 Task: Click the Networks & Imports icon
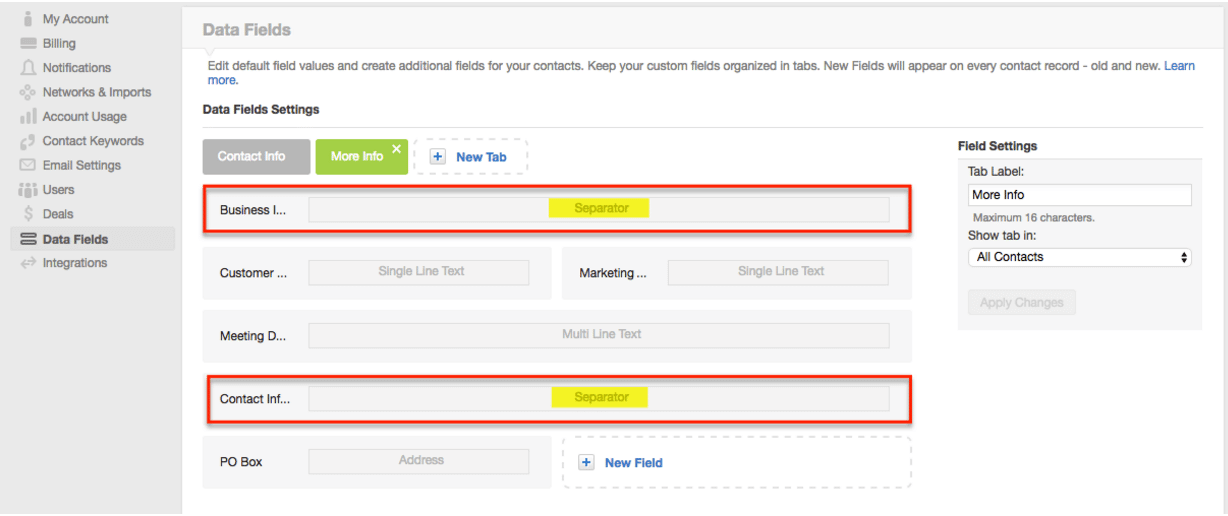tap(28, 93)
